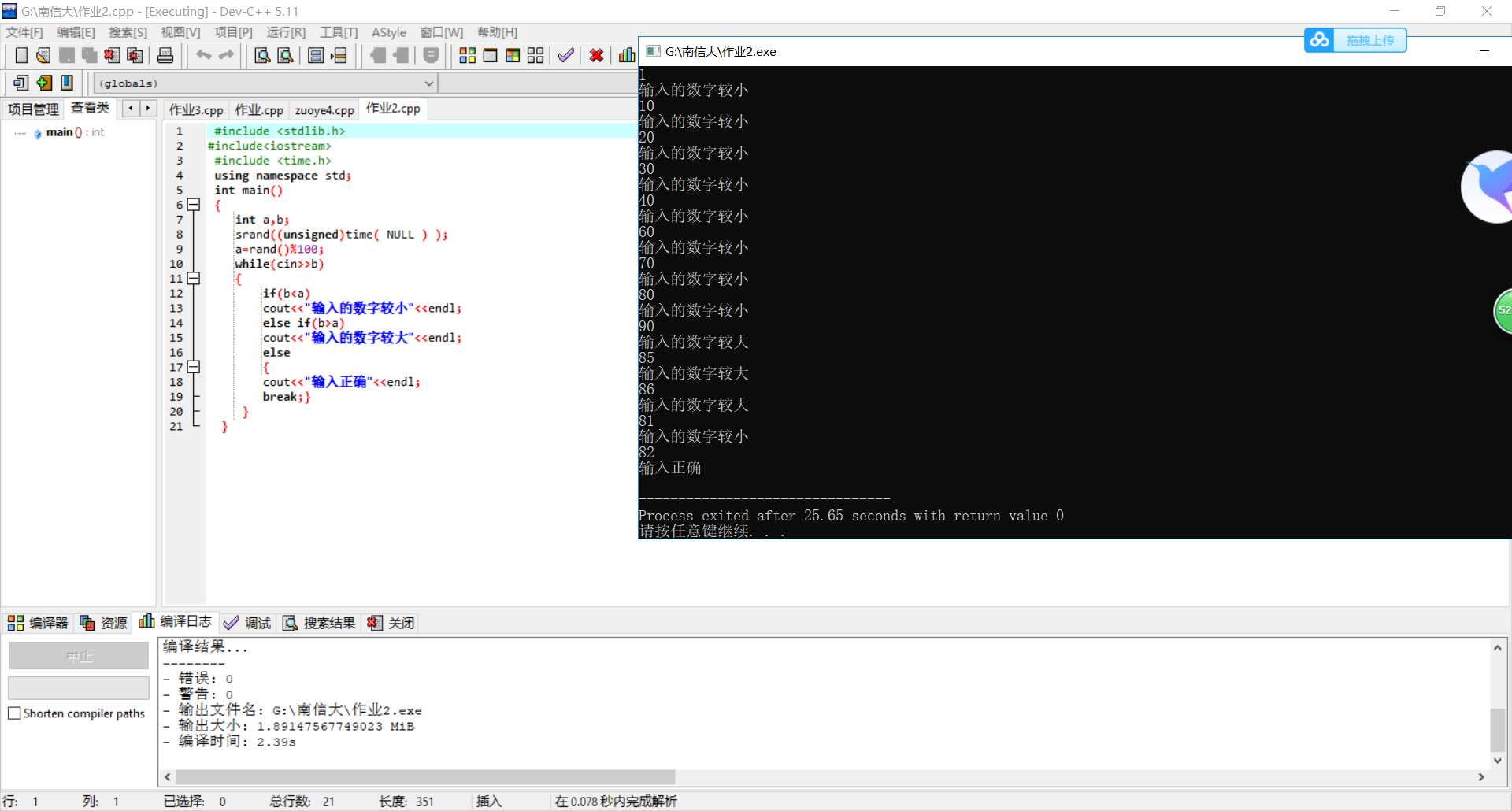Click the Goto Function toolbar icon
The width and height of the screenshot is (1512, 811).
pyautogui.click(x=316, y=55)
